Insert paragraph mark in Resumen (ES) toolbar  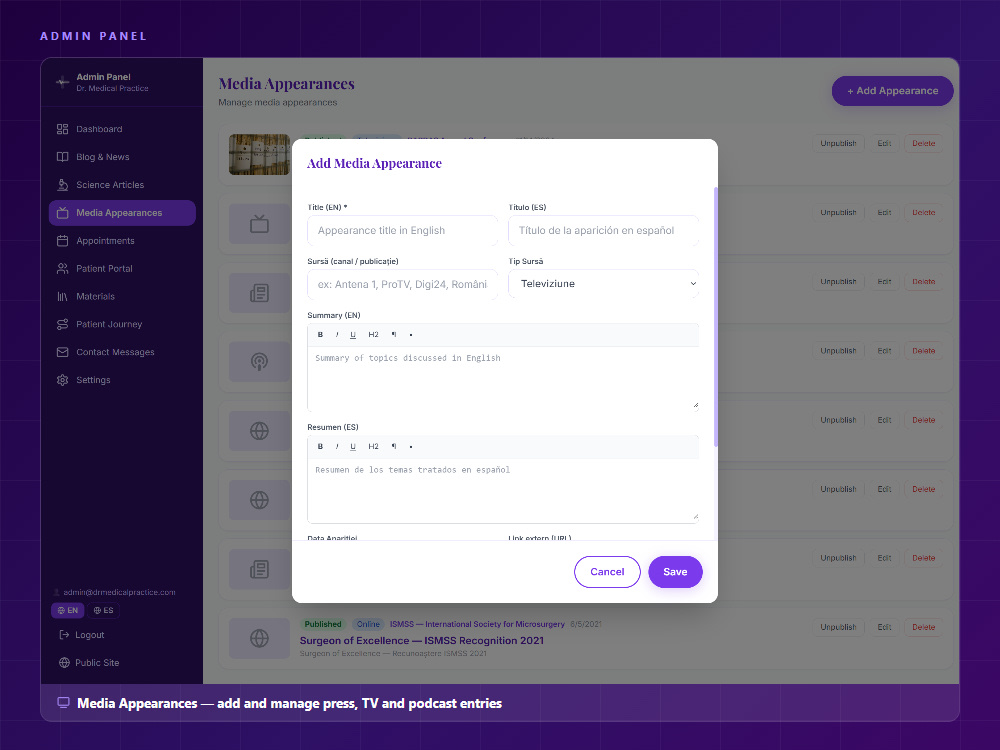pyautogui.click(x=393, y=446)
